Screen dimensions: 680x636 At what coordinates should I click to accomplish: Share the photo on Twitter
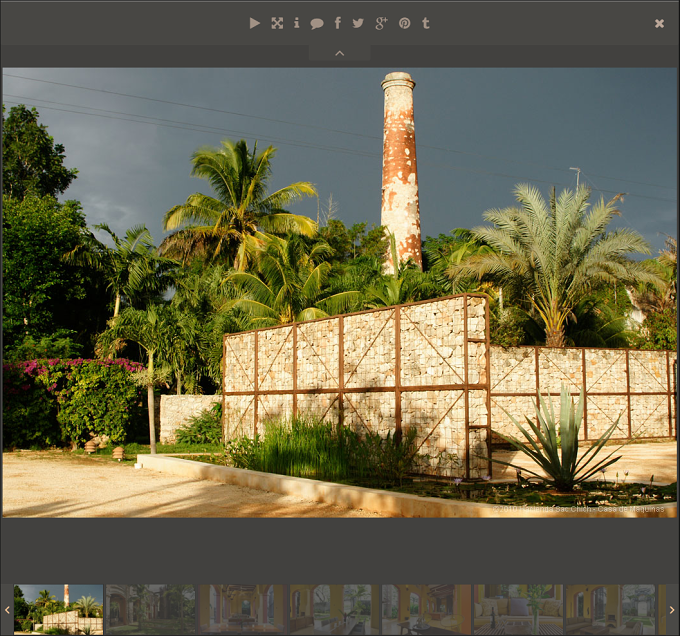click(358, 23)
